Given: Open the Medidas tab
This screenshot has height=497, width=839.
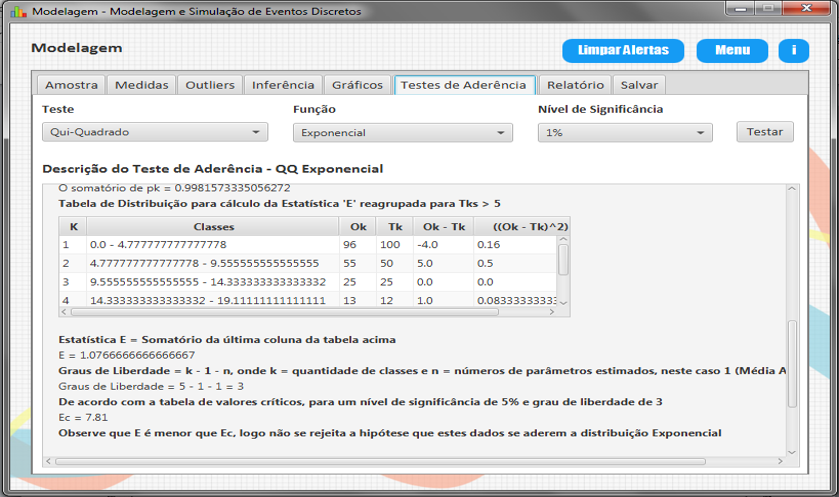Looking at the screenshot, I should [141, 85].
